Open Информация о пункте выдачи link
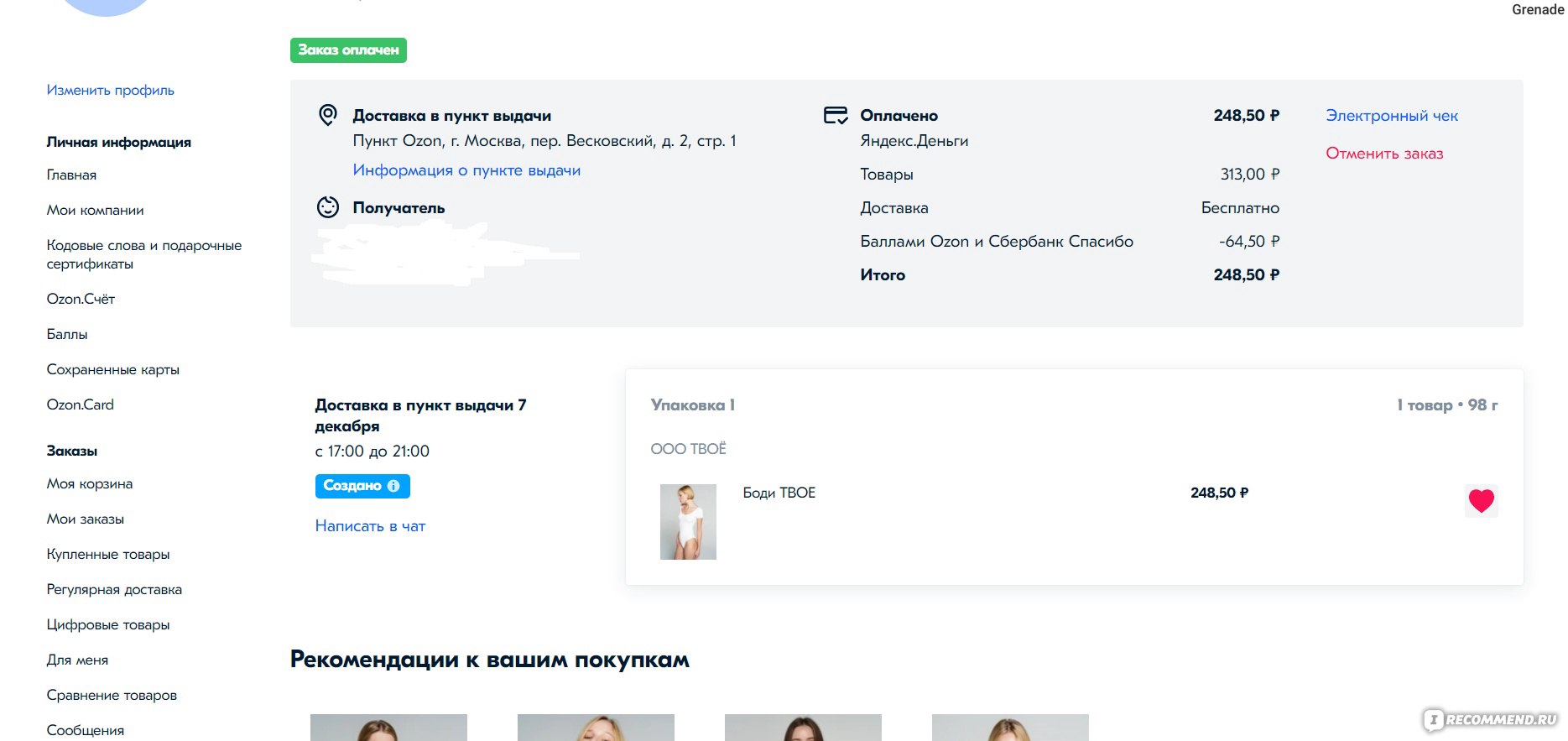 (x=466, y=170)
